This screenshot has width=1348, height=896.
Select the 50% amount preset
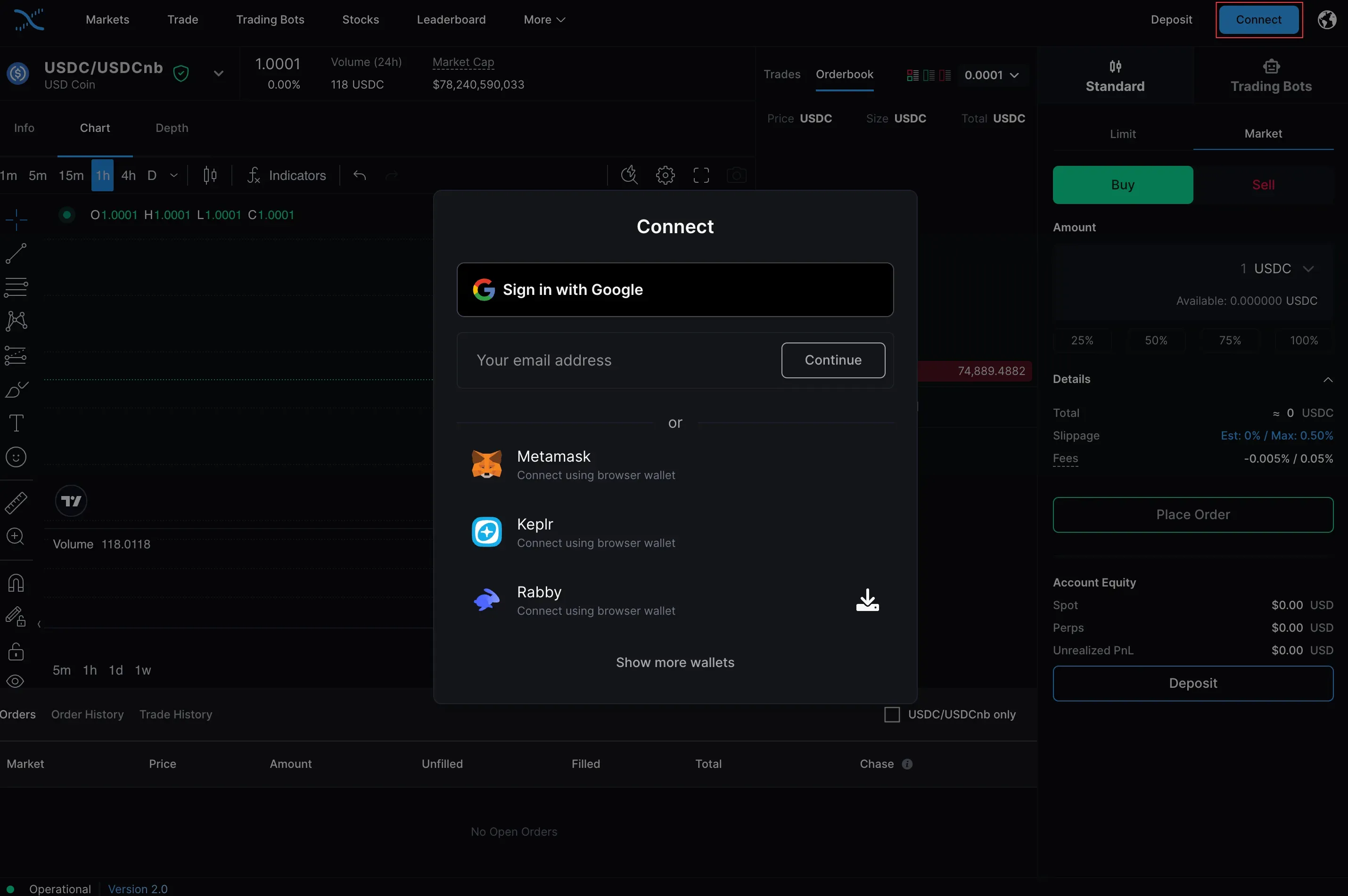[1156, 341]
